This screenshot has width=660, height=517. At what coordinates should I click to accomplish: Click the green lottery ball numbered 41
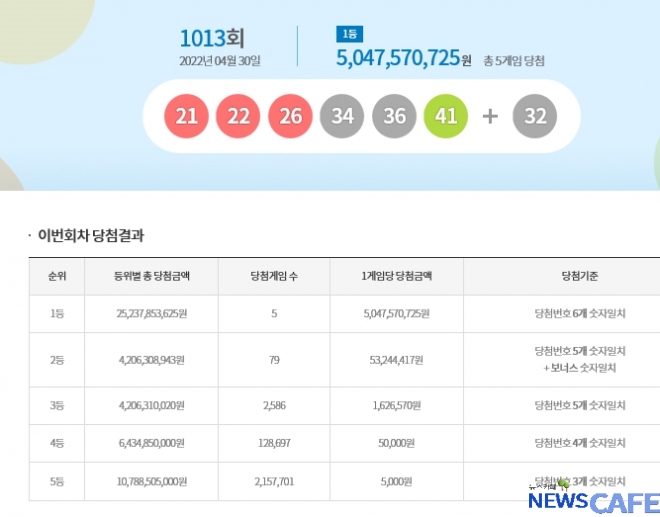446,117
